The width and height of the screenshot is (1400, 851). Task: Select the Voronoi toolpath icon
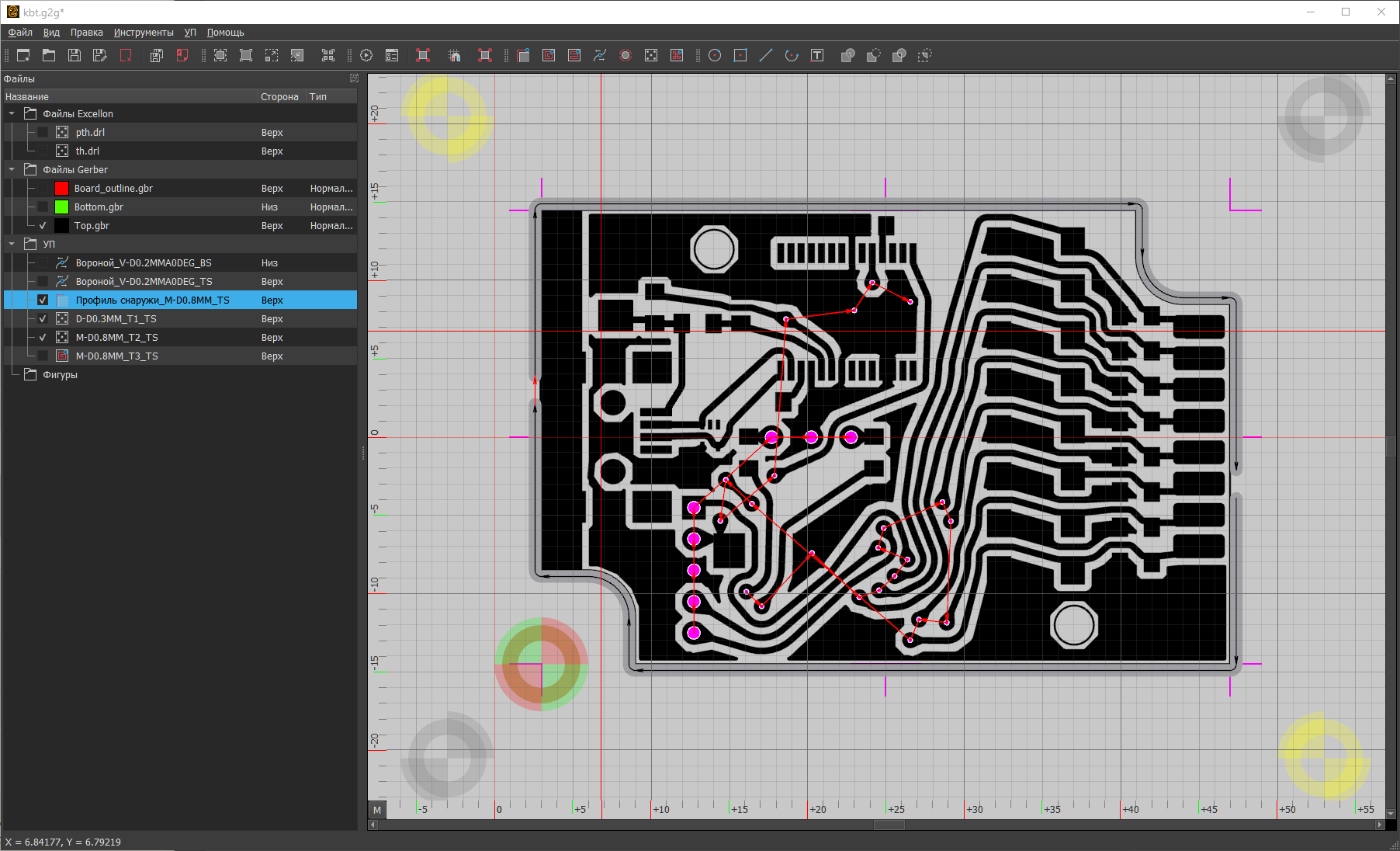tap(600, 55)
